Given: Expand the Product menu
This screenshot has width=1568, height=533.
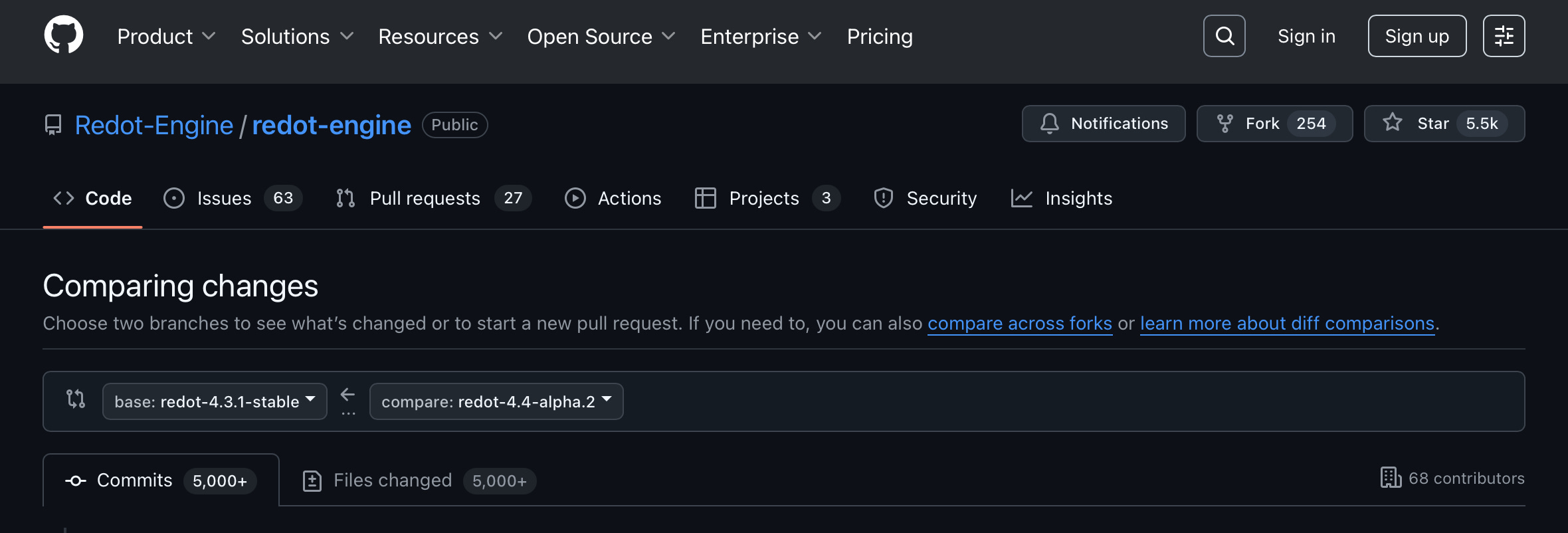Looking at the screenshot, I should click(166, 37).
